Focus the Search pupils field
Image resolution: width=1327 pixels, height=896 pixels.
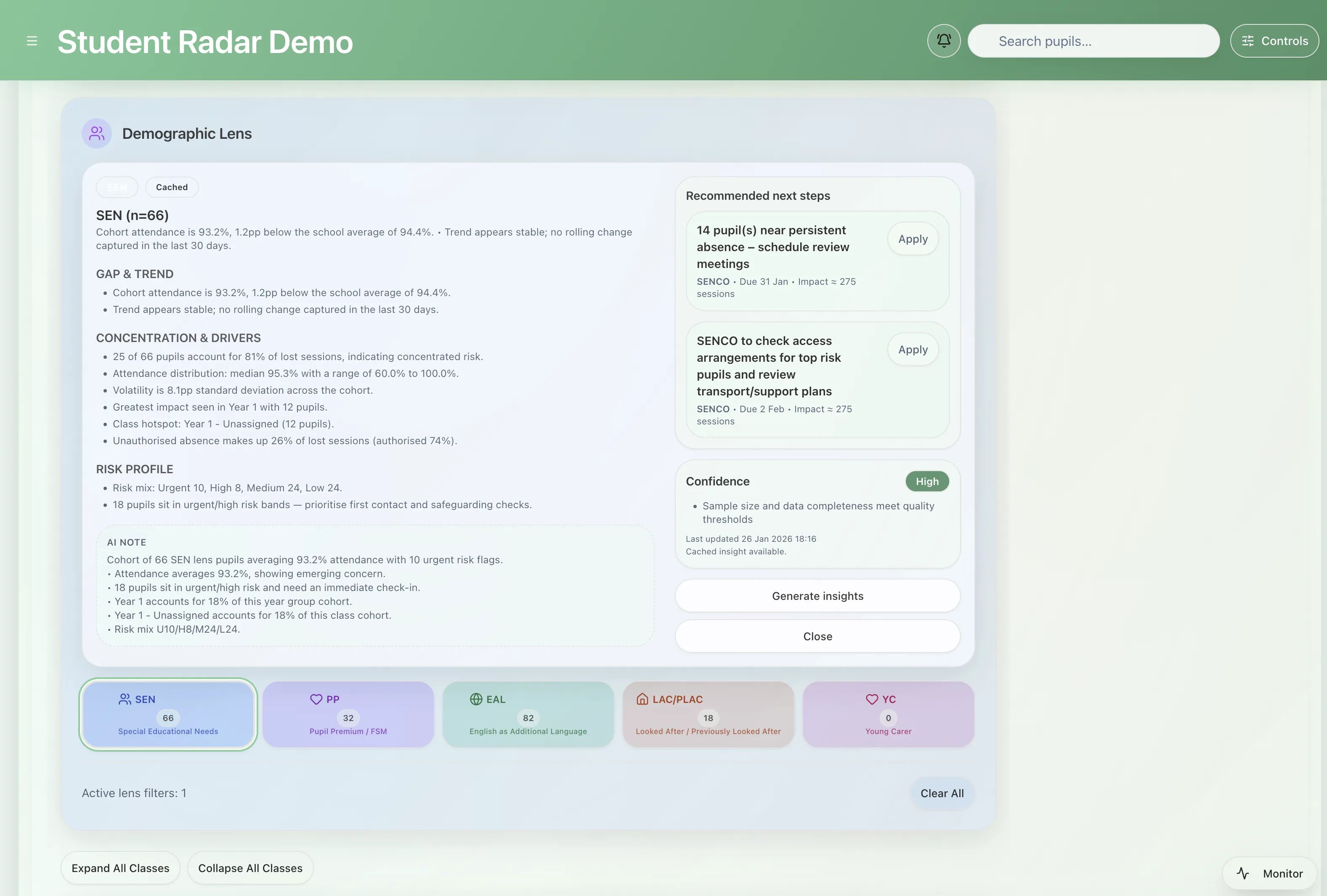tap(1093, 41)
